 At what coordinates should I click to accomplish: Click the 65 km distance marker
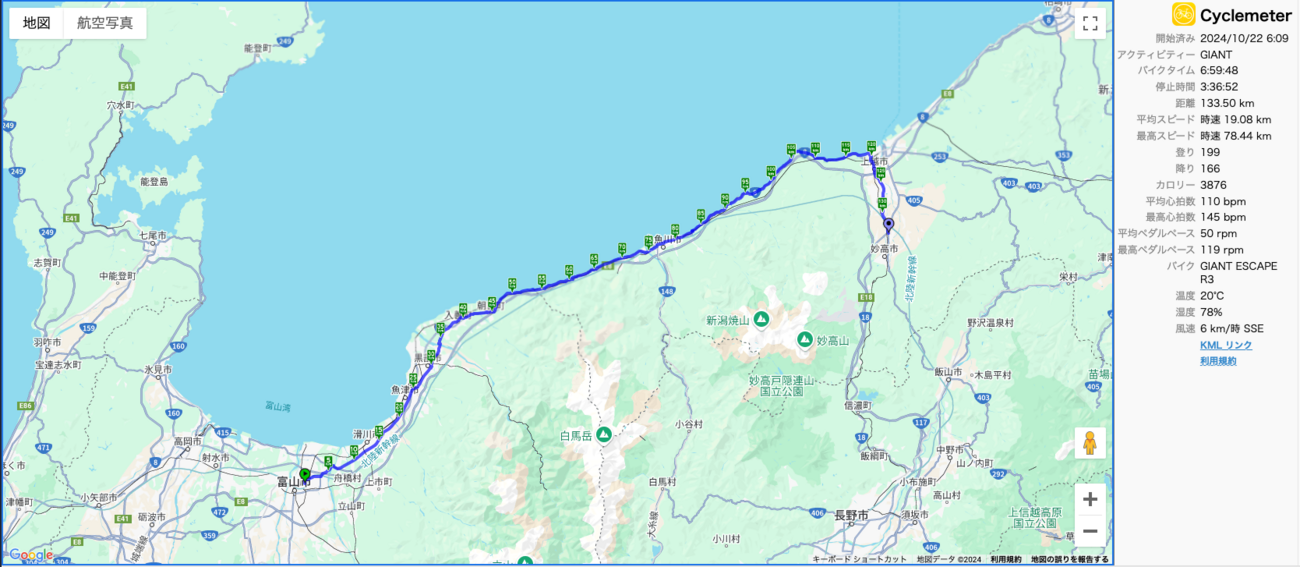(x=594, y=259)
